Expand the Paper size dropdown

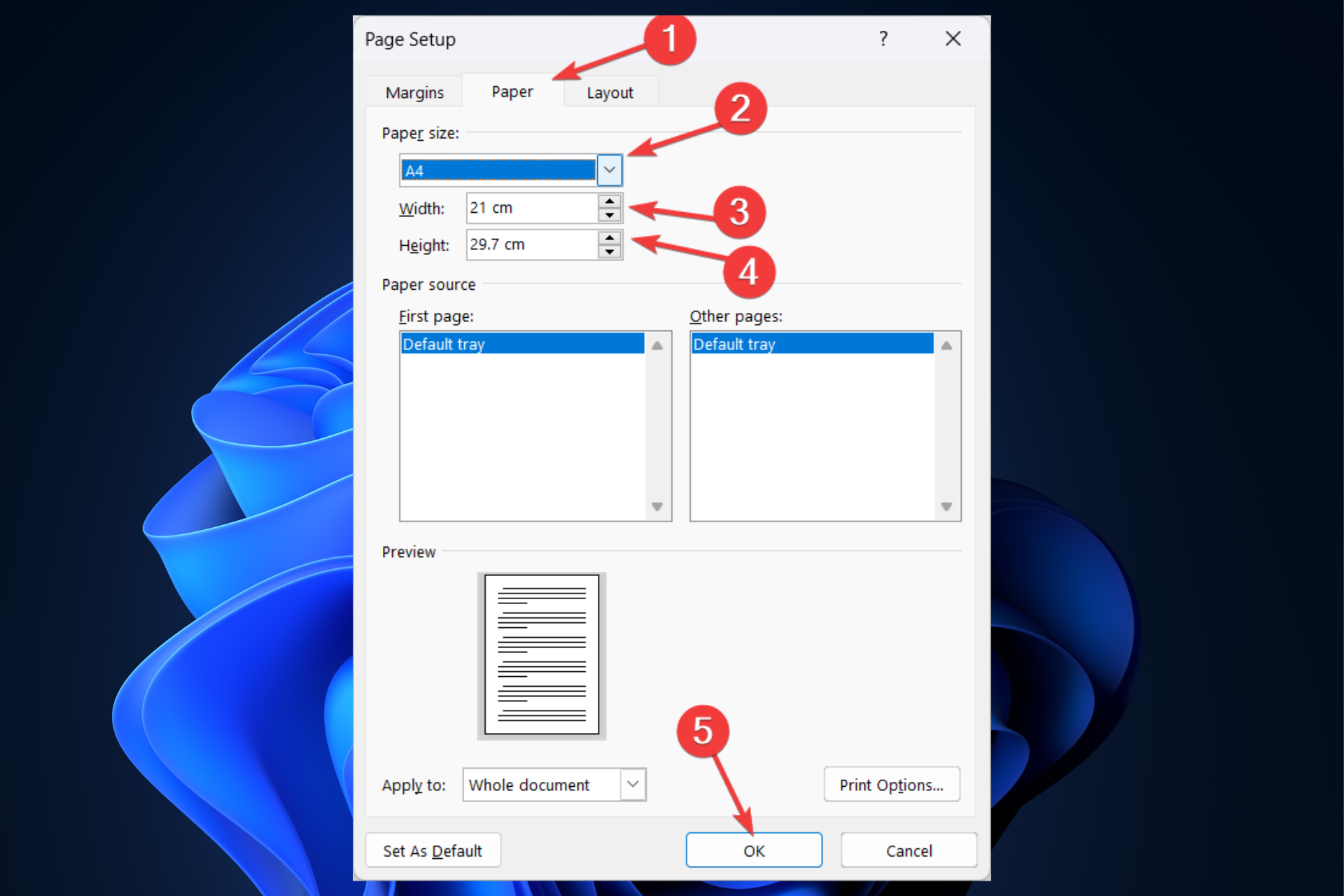611,167
